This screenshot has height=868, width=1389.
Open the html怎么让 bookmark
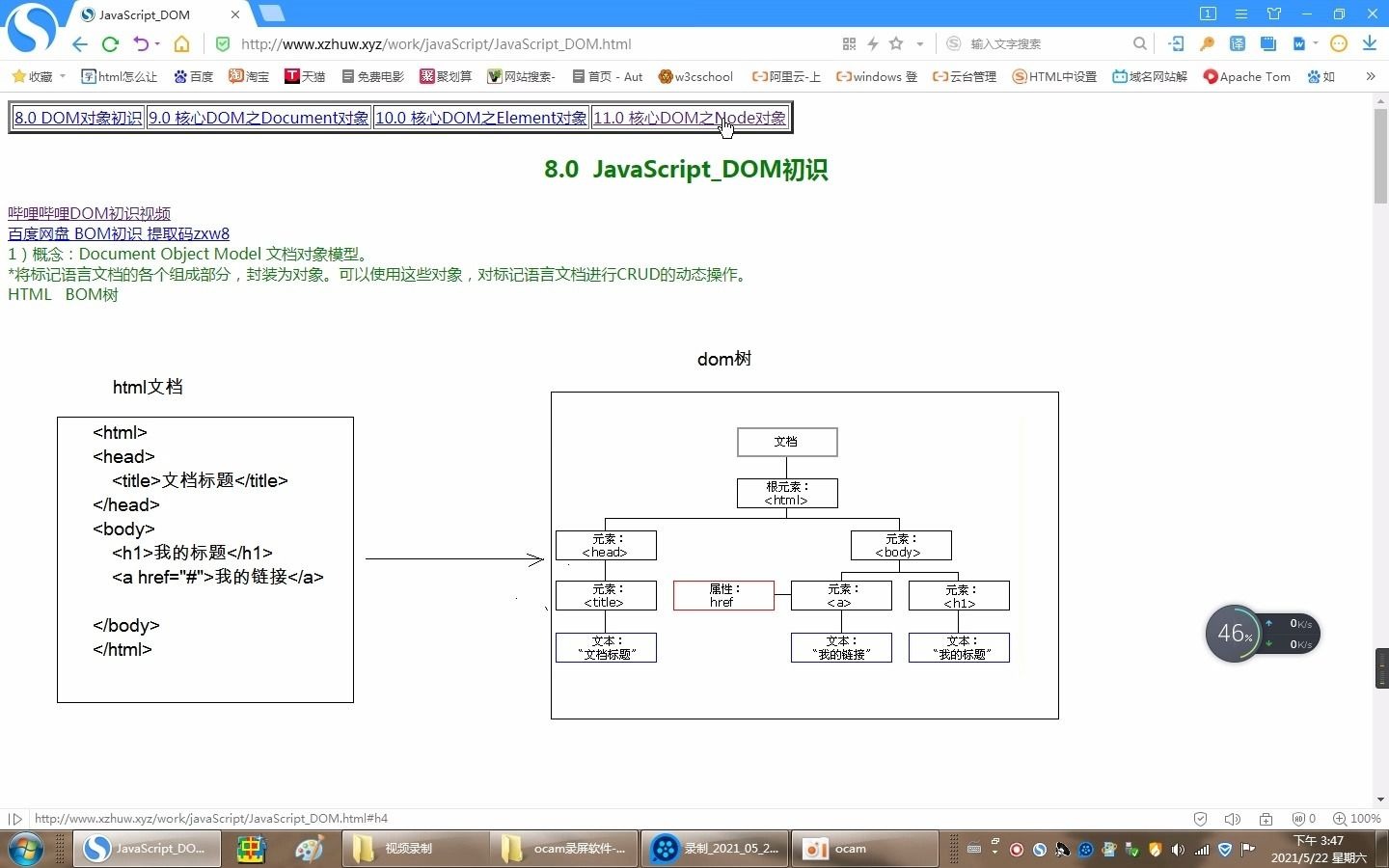tap(119, 76)
